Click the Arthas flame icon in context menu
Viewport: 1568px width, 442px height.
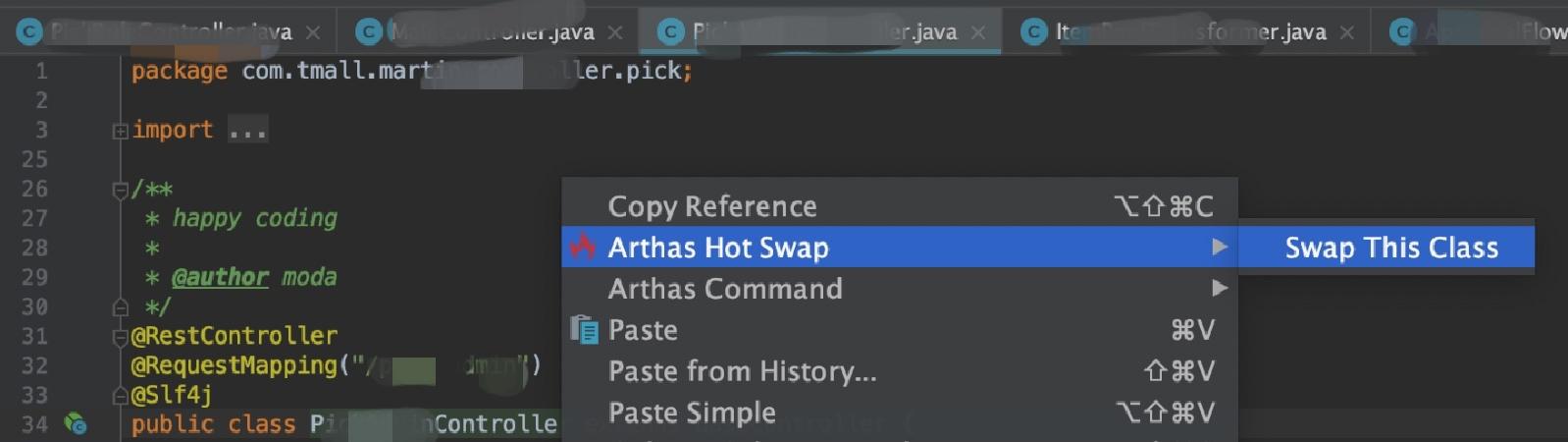coord(583,247)
